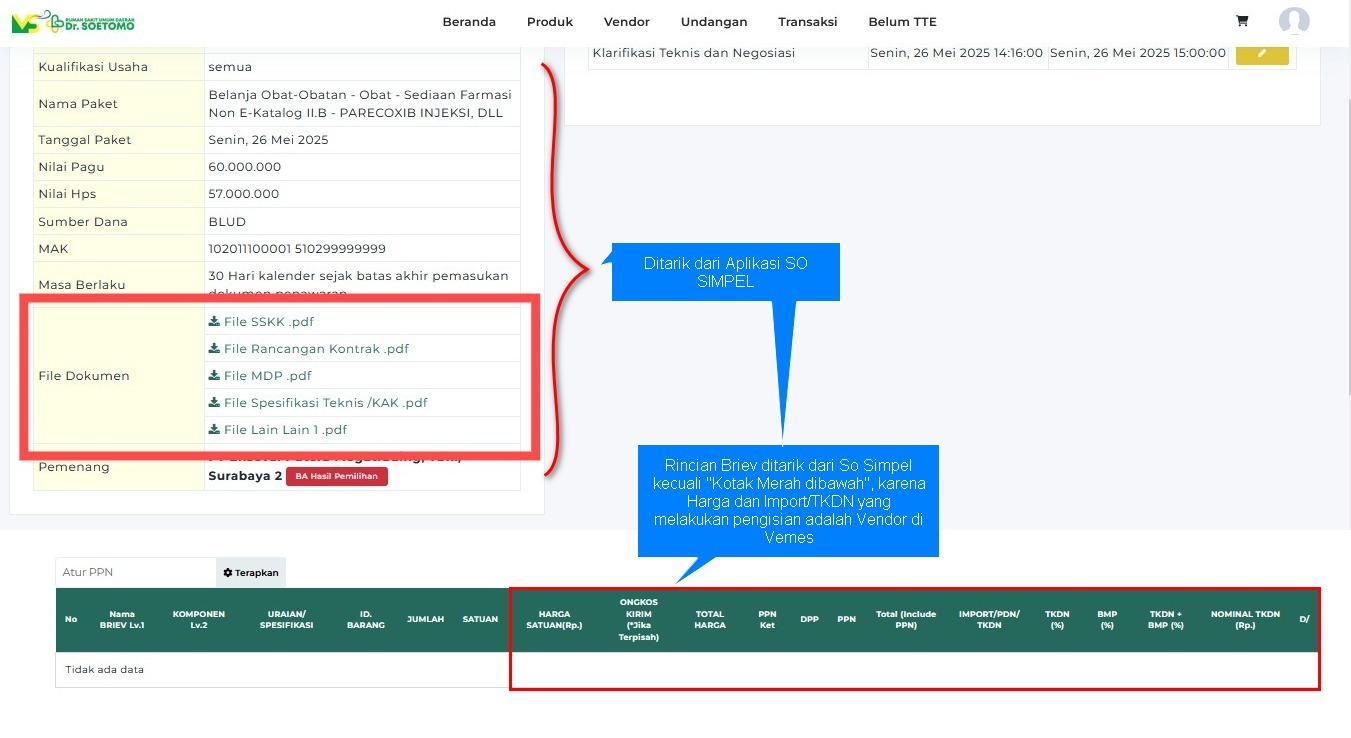Image resolution: width=1351 pixels, height=738 pixels.
Task: Click the Nama BRIEV Lv.1 column header
Action: pos(123,620)
